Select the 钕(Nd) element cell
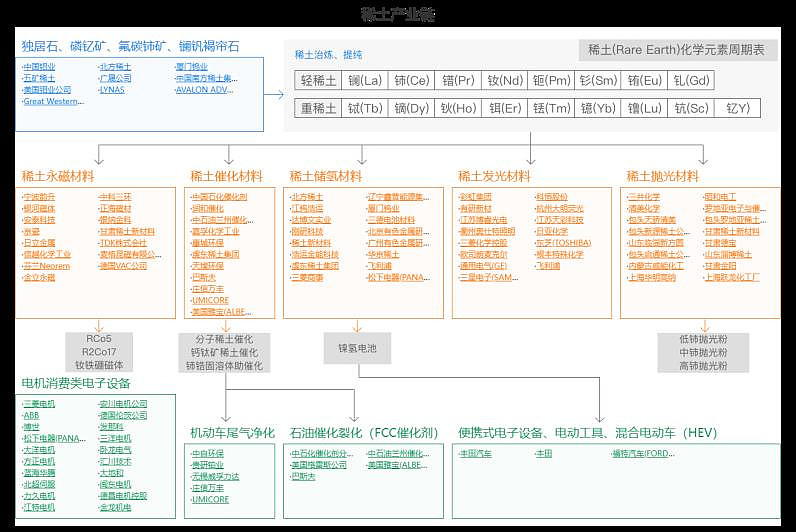Image resolution: width=796 pixels, height=532 pixels. tap(505, 80)
